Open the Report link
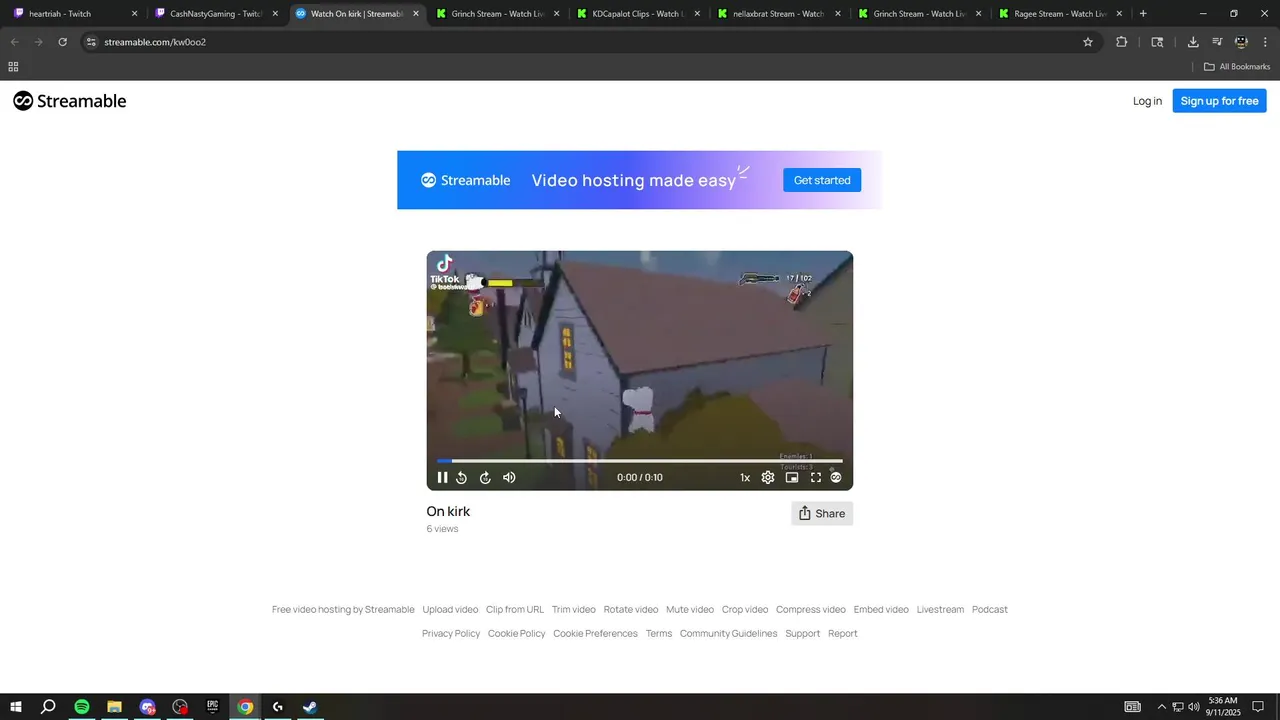Image resolution: width=1280 pixels, height=720 pixels. [843, 634]
